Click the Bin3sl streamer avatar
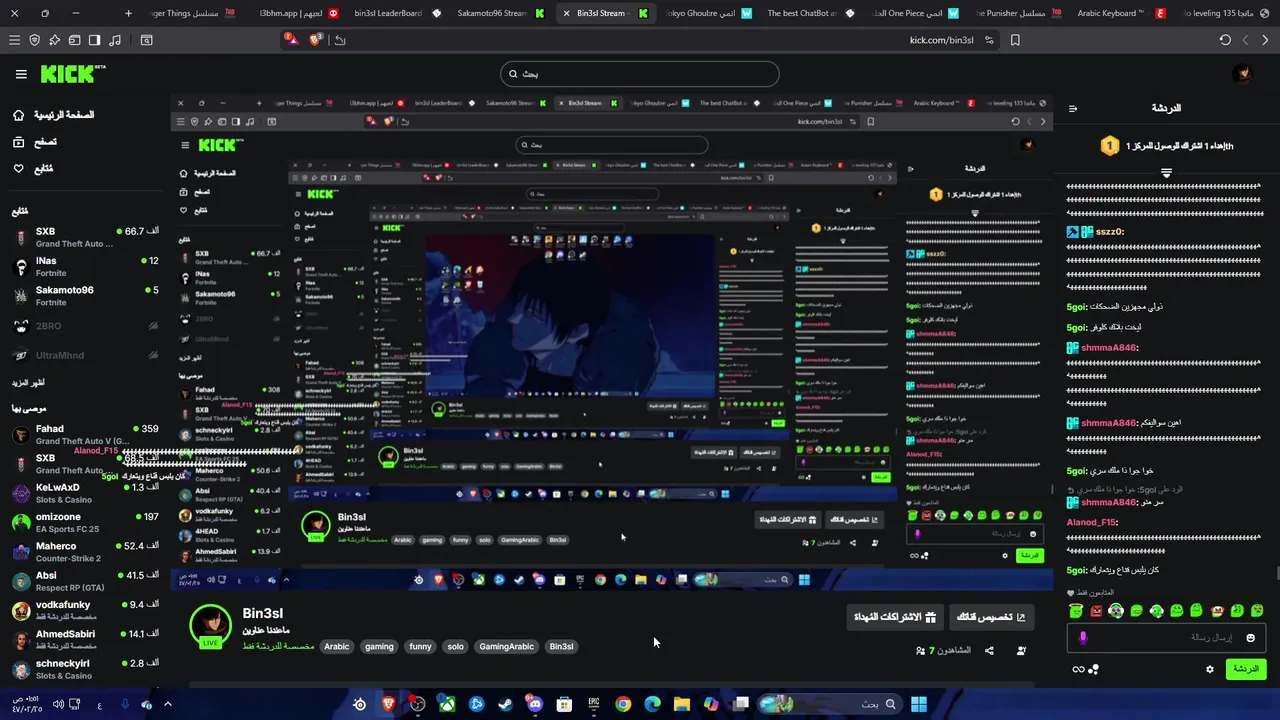1280x720 pixels. (211, 625)
